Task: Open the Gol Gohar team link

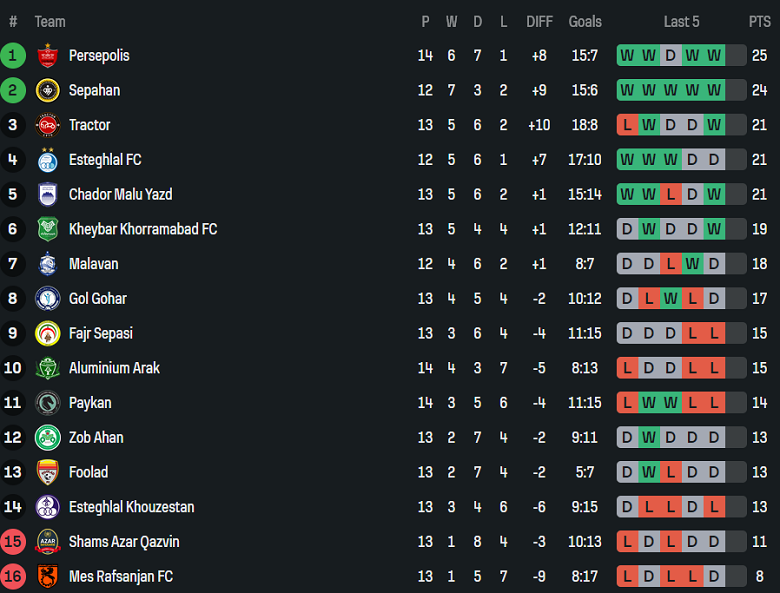Action: (97, 299)
